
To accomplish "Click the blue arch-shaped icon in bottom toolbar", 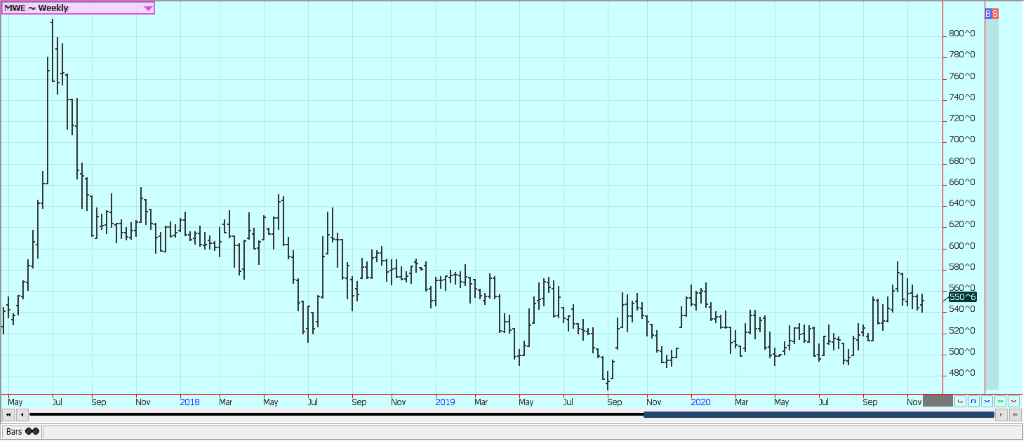I will [x=974, y=401].
